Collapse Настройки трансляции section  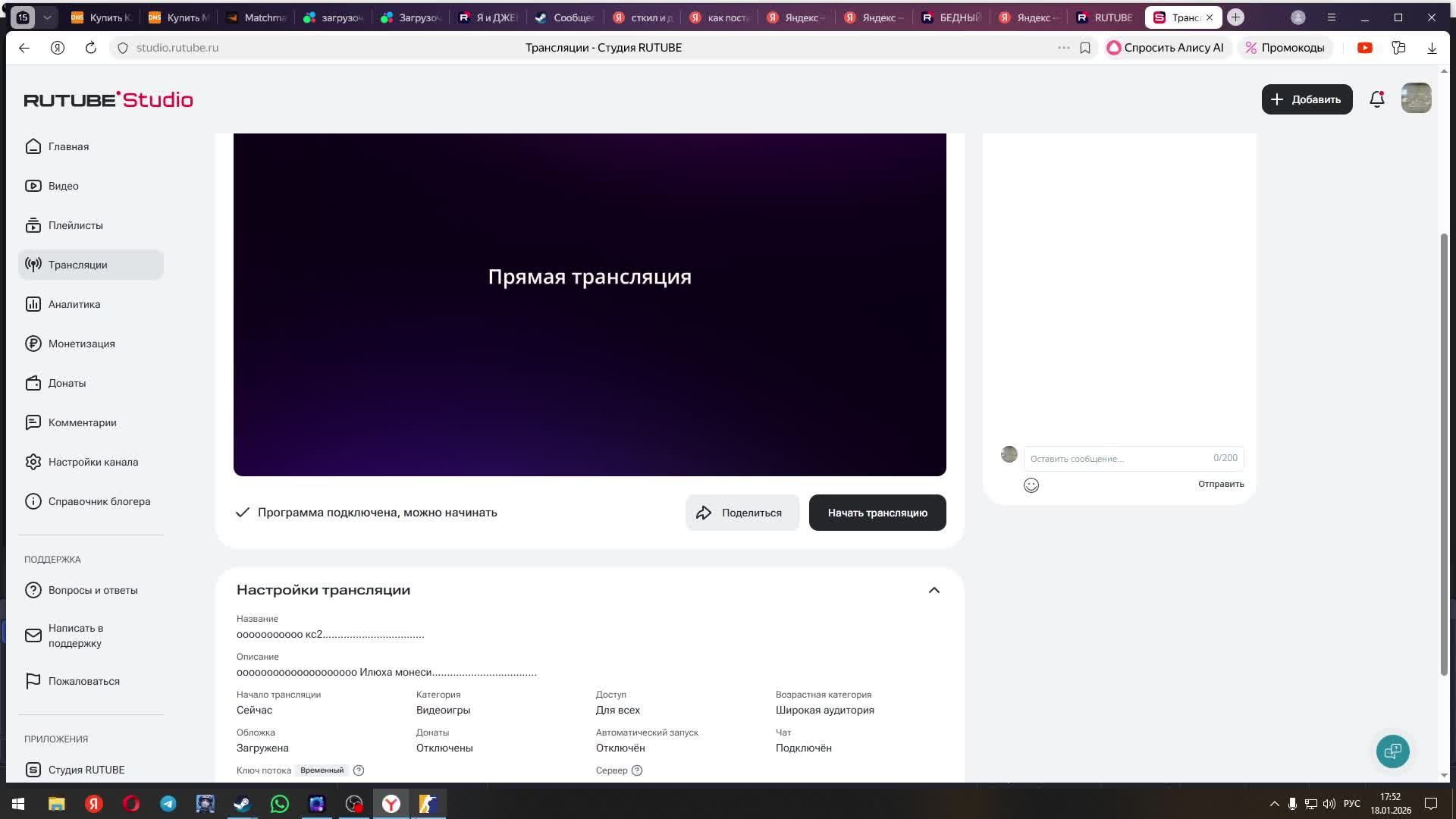934,590
